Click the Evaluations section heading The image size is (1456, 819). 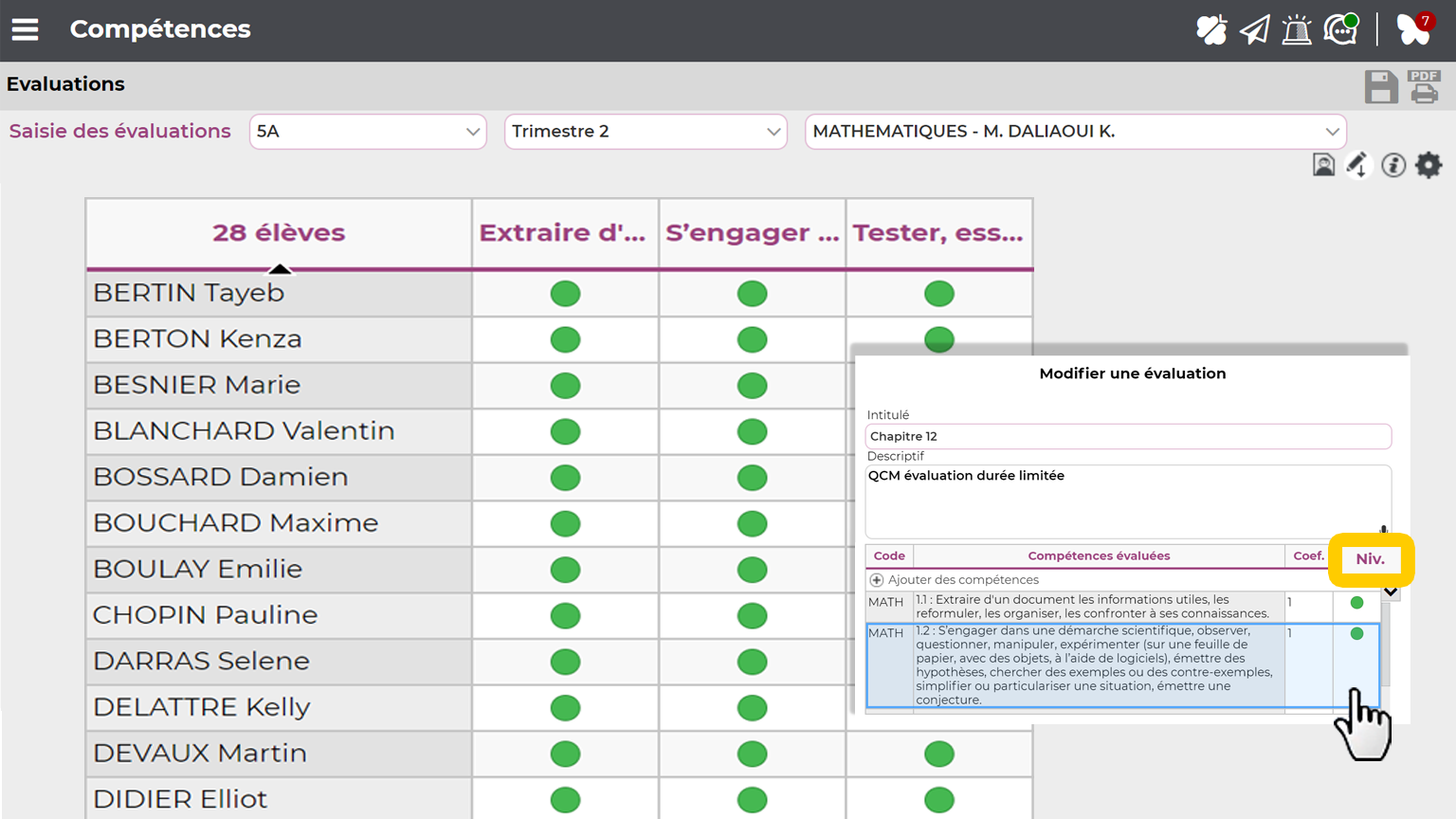[x=65, y=84]
